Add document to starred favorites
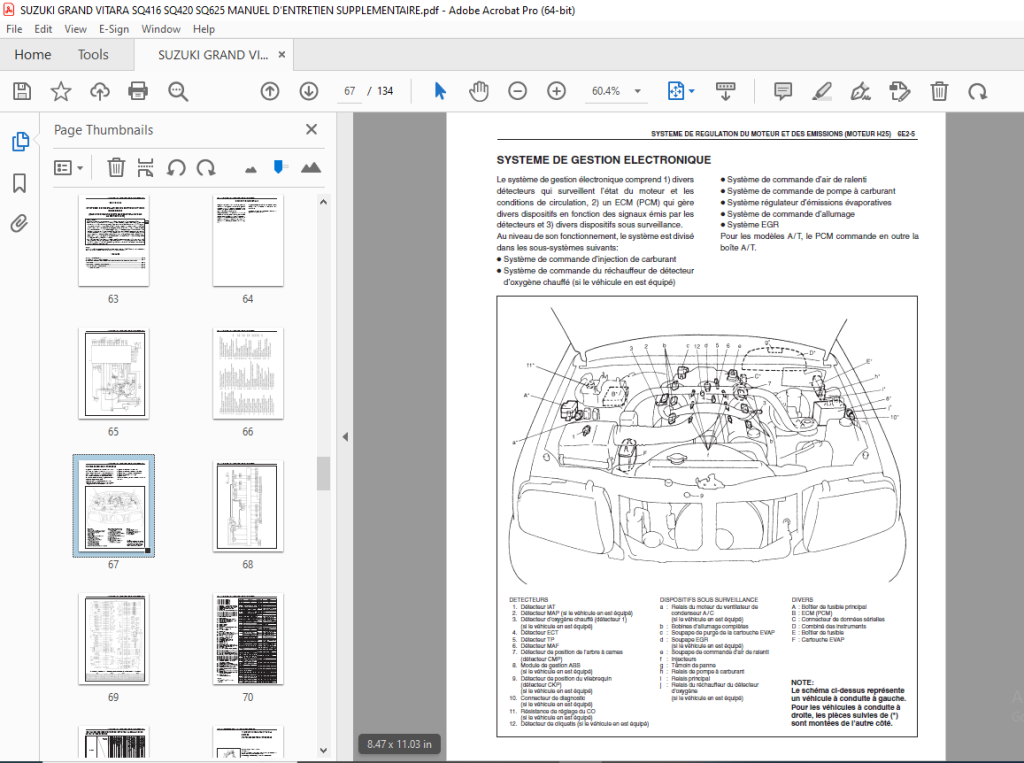The height and width of the screenshot is (763, 1024). [x=61, y=91]
